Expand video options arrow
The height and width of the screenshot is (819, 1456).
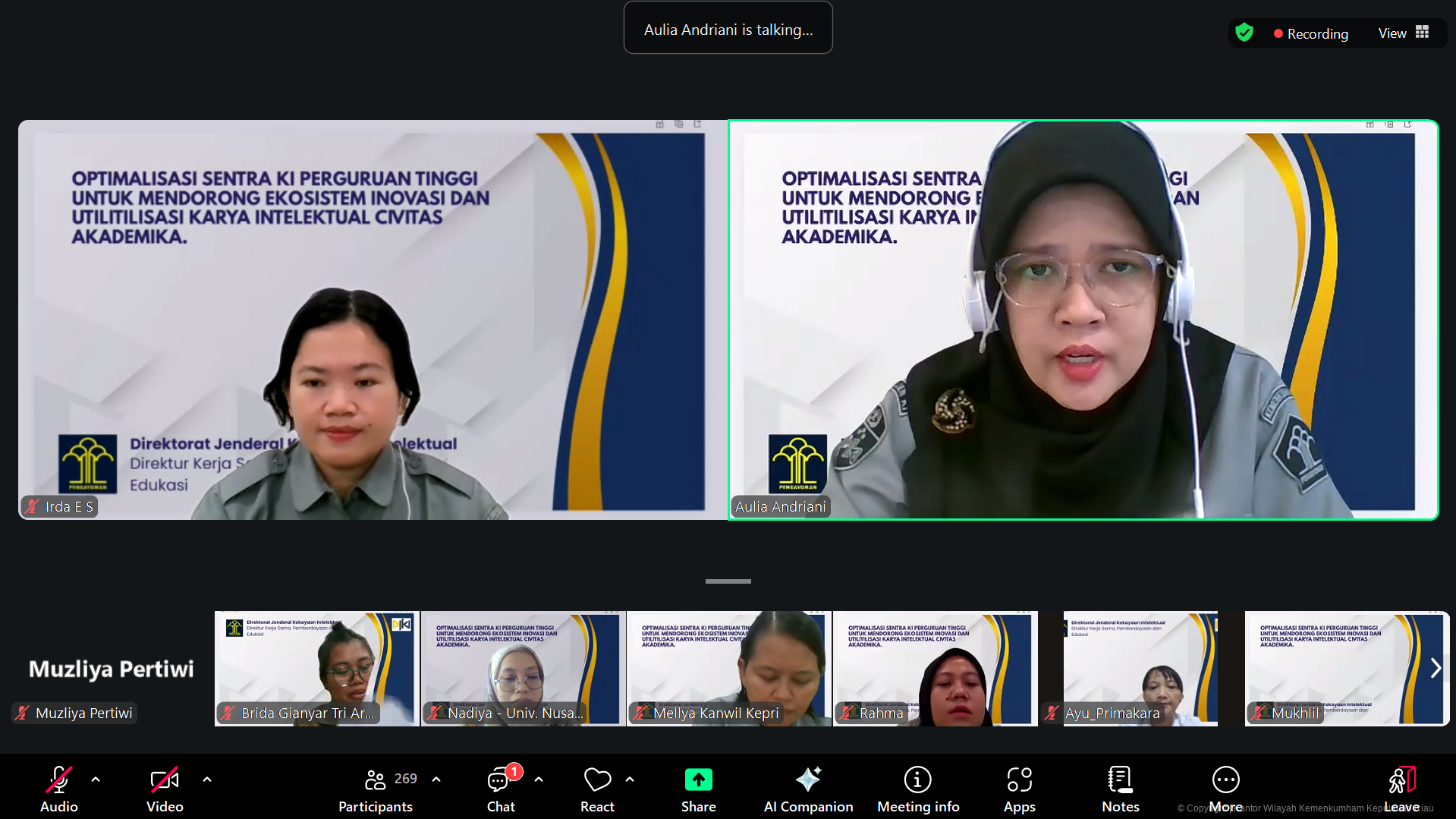(207, 780)
